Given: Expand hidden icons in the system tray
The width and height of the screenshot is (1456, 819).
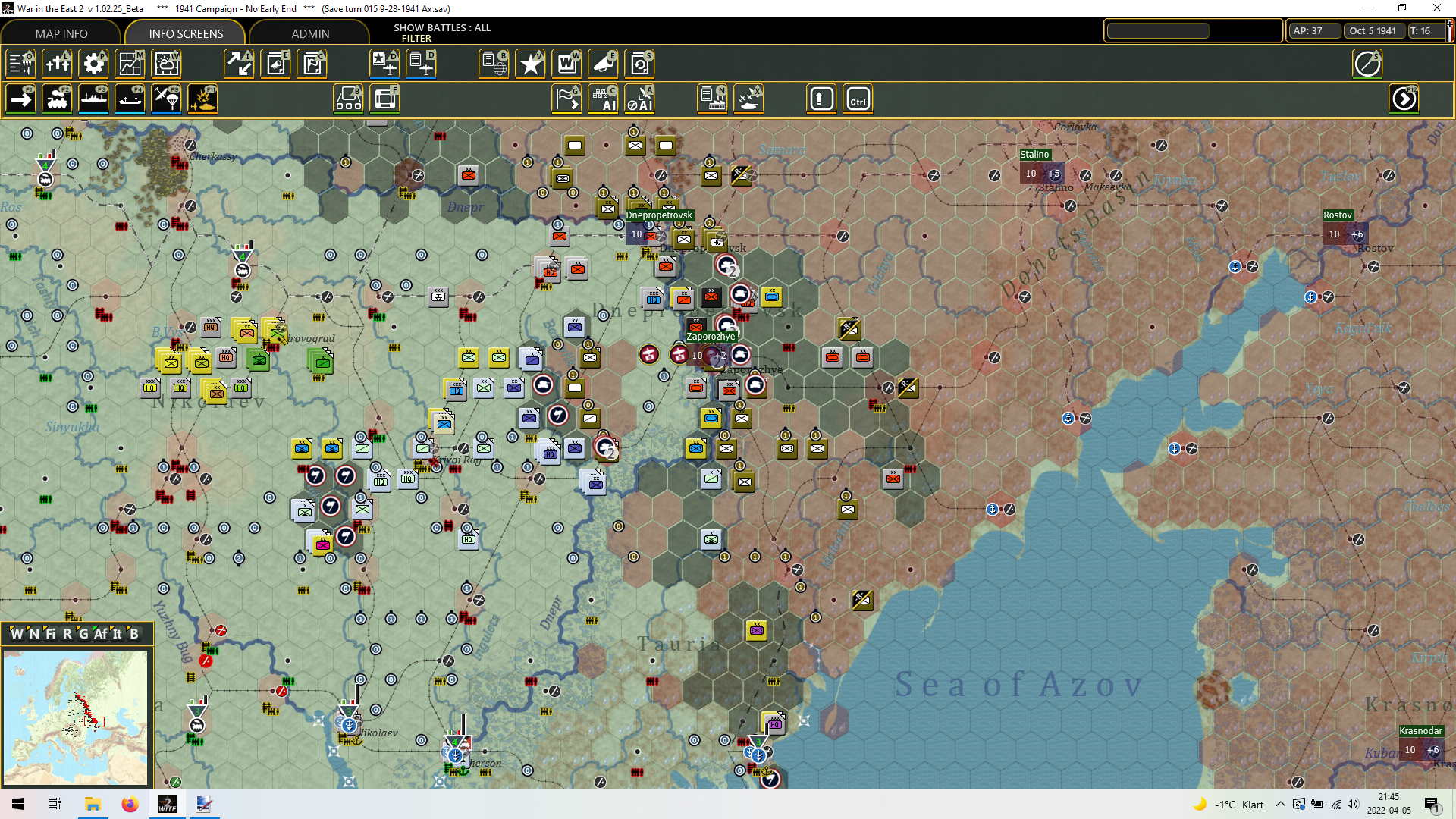Looking at the screenshot, I should [x=1281, y=804].
